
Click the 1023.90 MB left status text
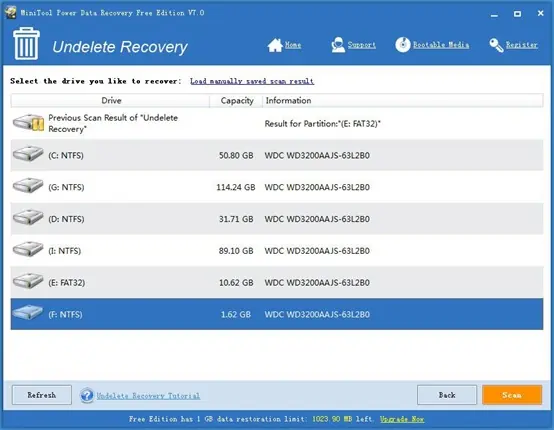tap(342, 419)
